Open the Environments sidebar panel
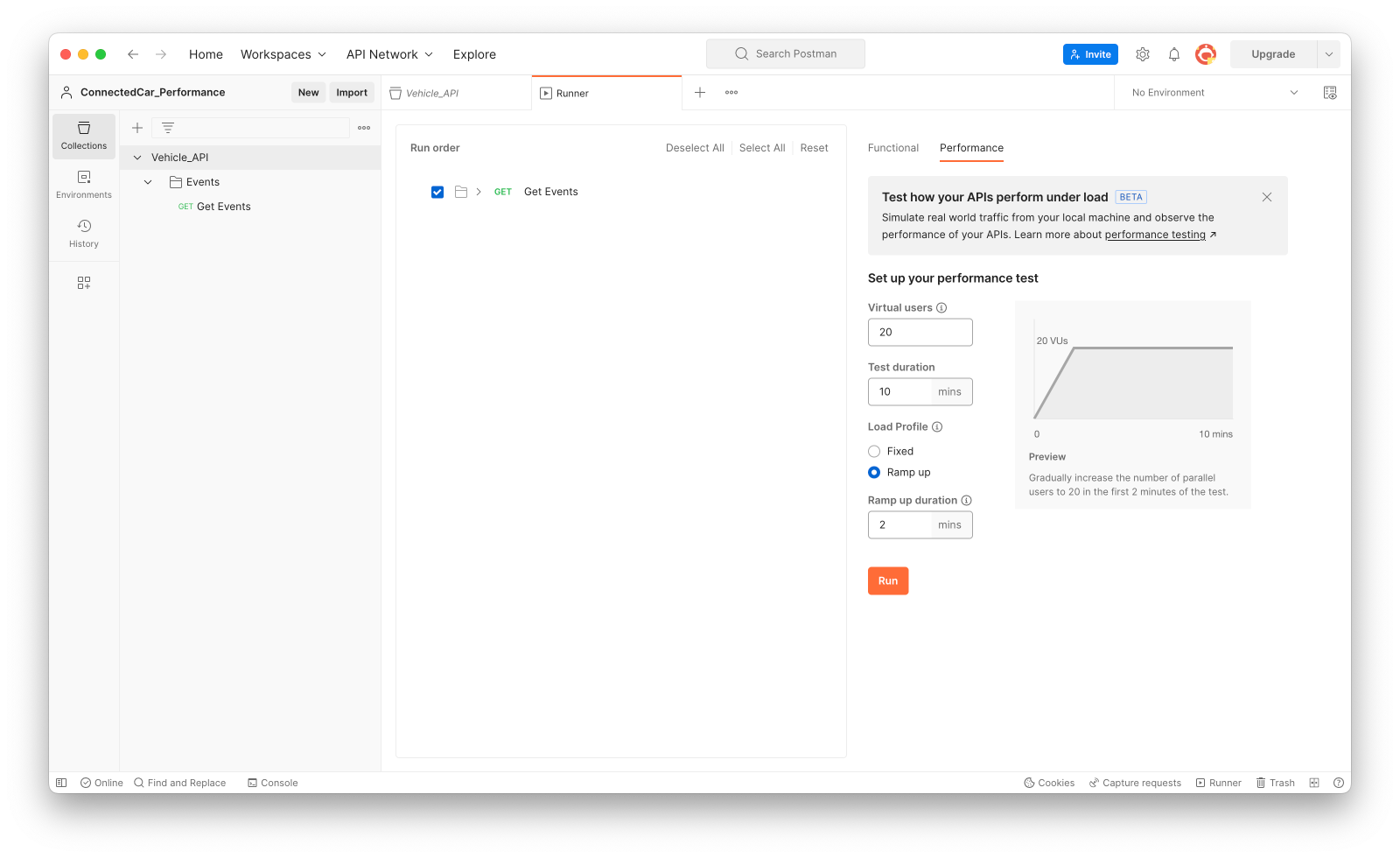This screenshot has width=1400, height=858. [84, 185]
